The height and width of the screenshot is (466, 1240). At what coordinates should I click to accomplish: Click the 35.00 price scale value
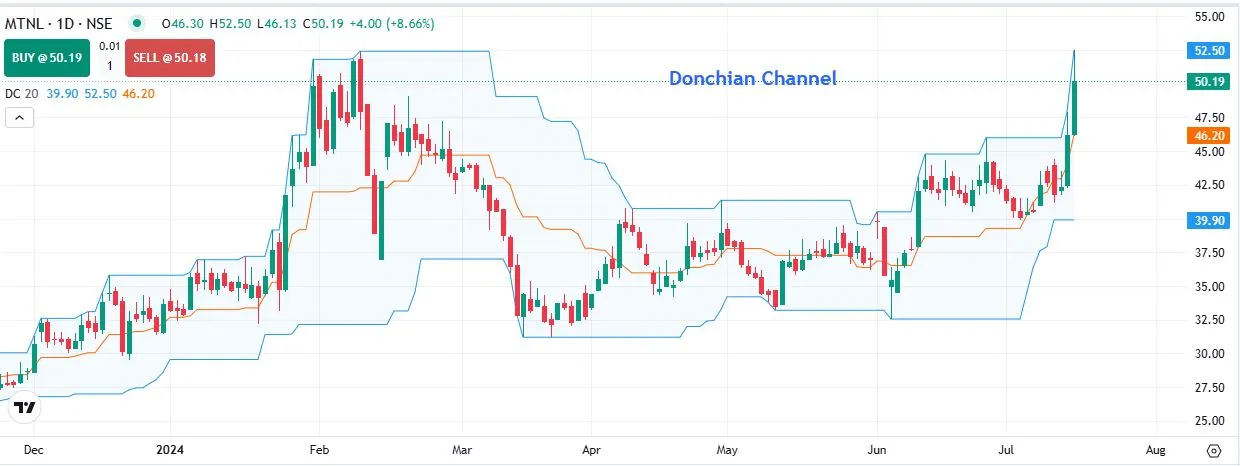[x=1210, y=286]
